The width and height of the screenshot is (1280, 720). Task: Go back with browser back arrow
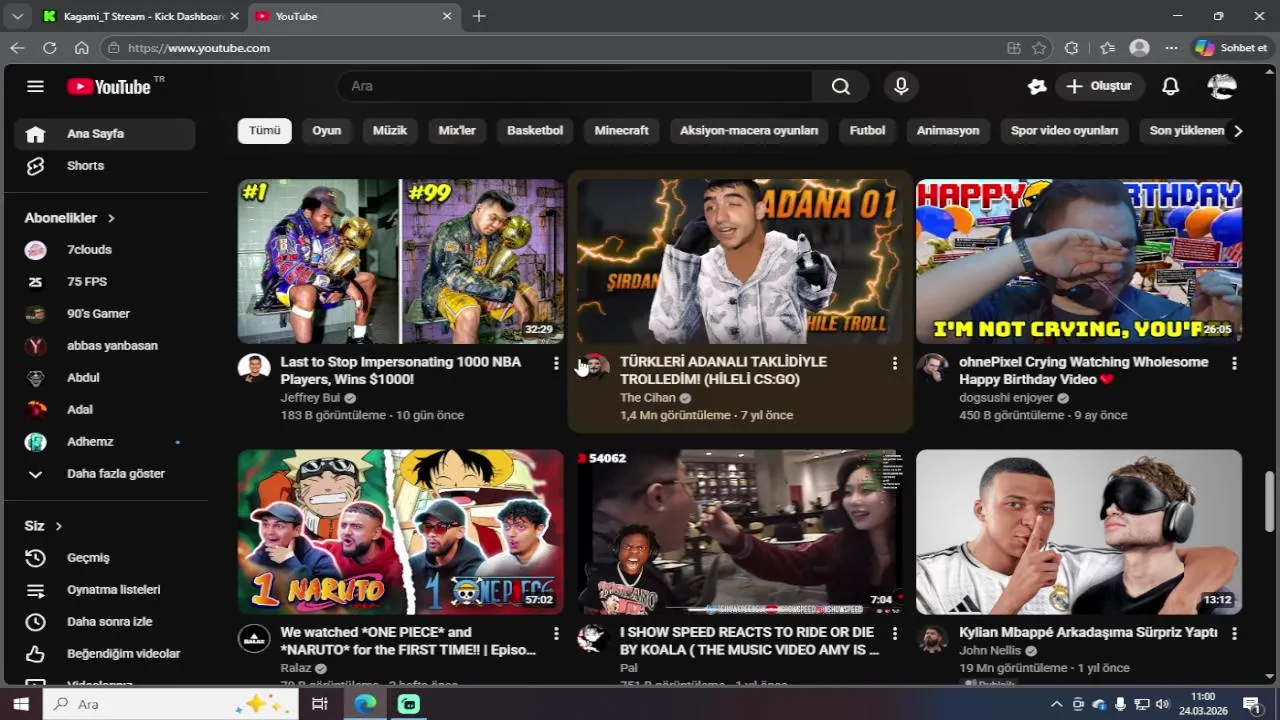17,47
